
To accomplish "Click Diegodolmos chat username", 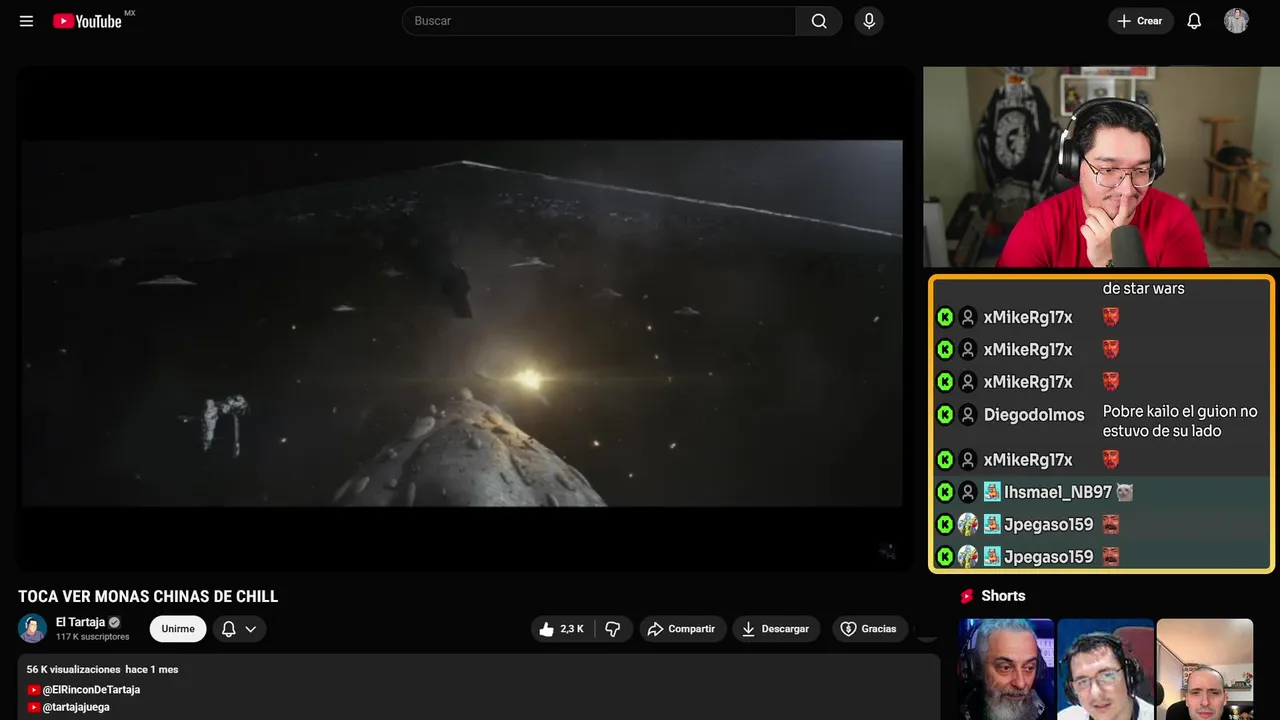I will tap(1034, 414).
